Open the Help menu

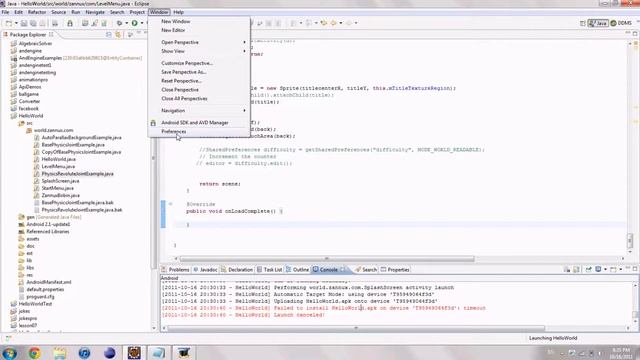pyautogui.click(x=178, y=12)
